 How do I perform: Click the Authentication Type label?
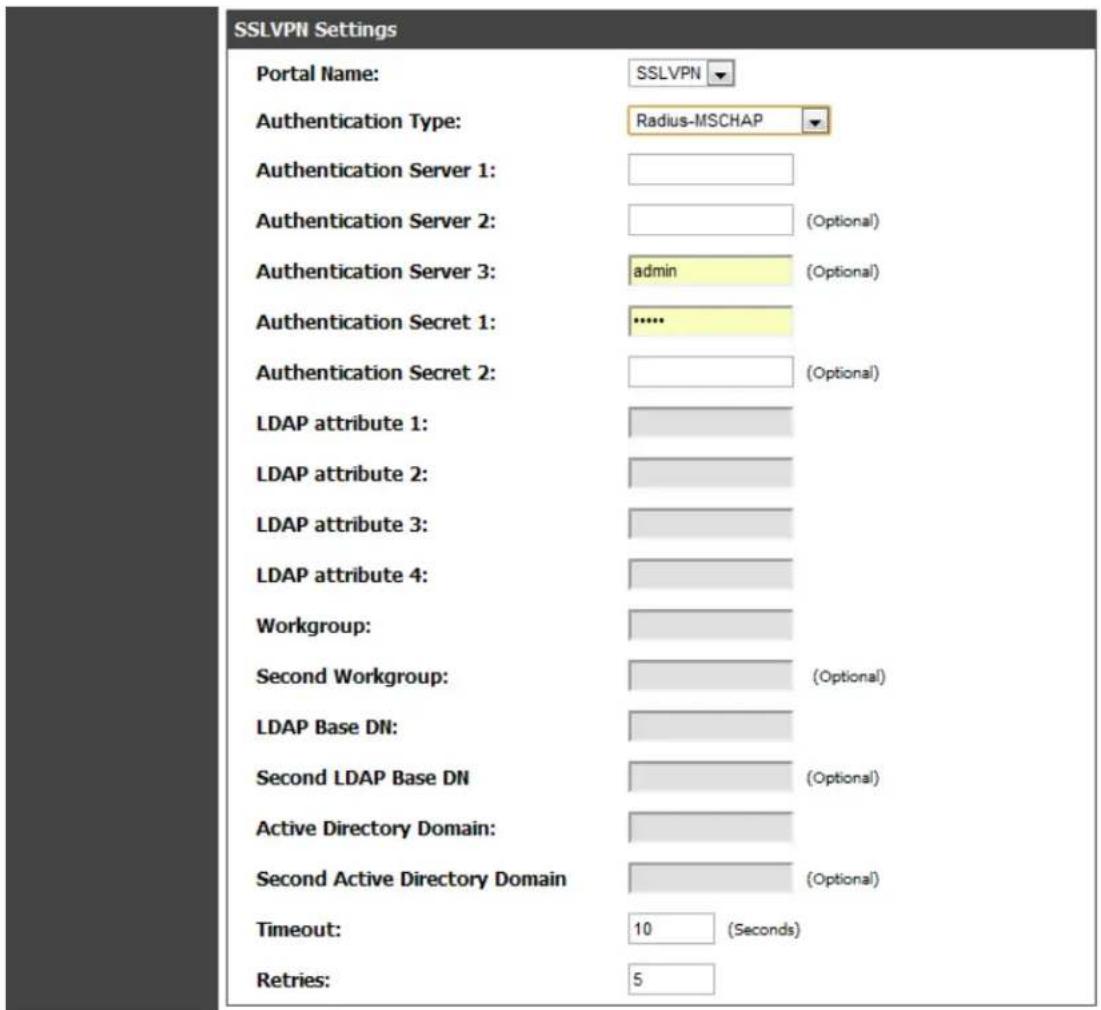click(359, 122)
